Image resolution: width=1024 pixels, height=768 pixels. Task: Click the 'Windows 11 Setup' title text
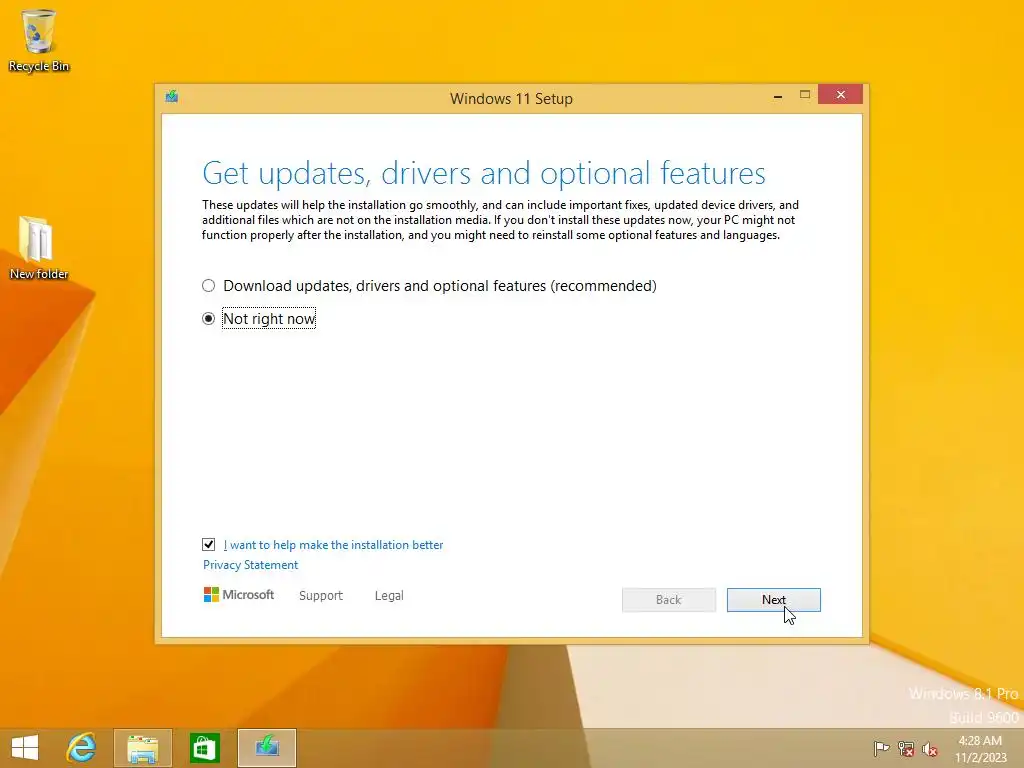click(x=511, y=99)
